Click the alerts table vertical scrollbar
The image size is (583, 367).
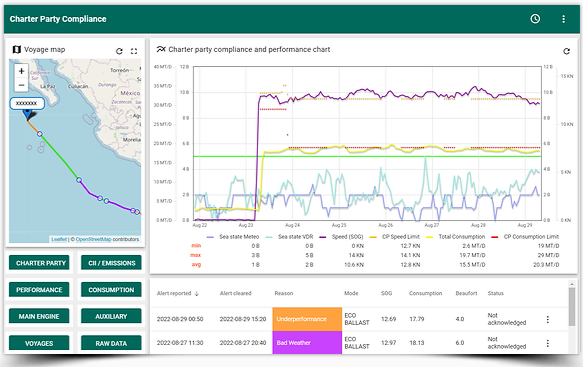pos(572,307)
